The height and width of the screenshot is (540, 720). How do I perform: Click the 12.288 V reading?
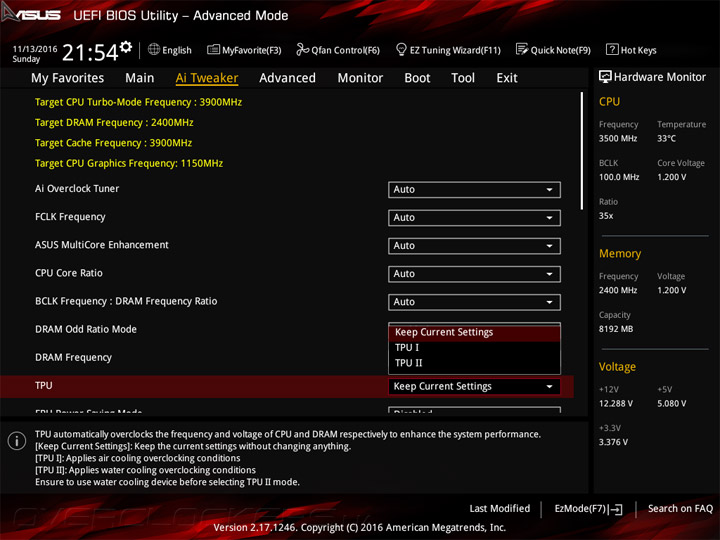pyautogui.click(x=615, y=404)
